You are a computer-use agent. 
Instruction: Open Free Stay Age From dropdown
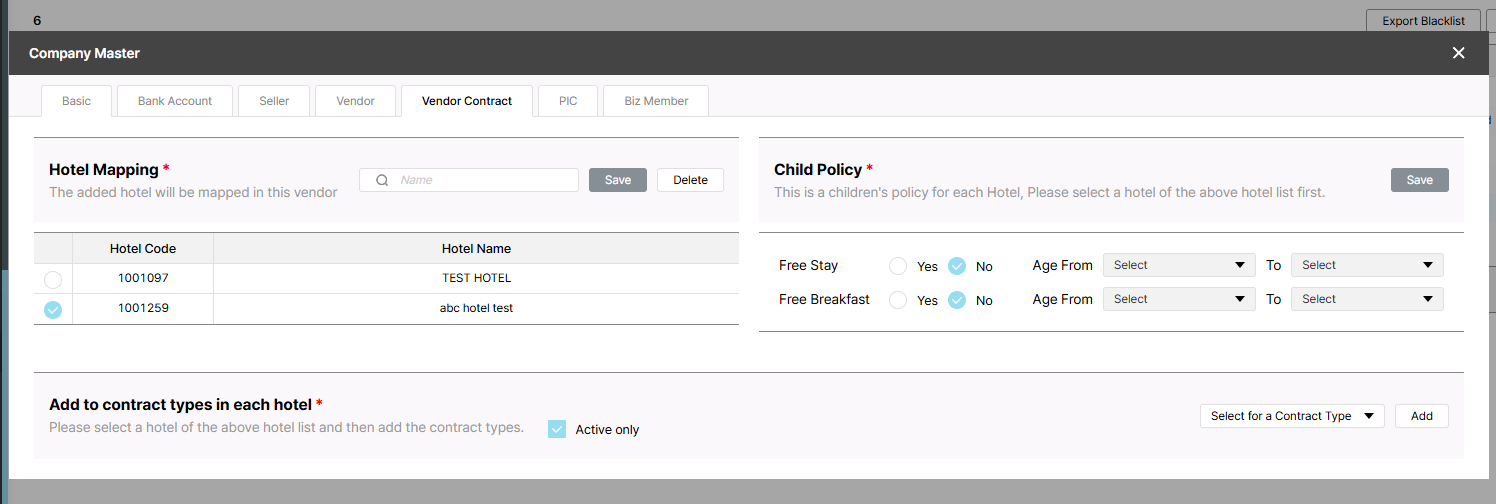click(x=1178, y=265)
